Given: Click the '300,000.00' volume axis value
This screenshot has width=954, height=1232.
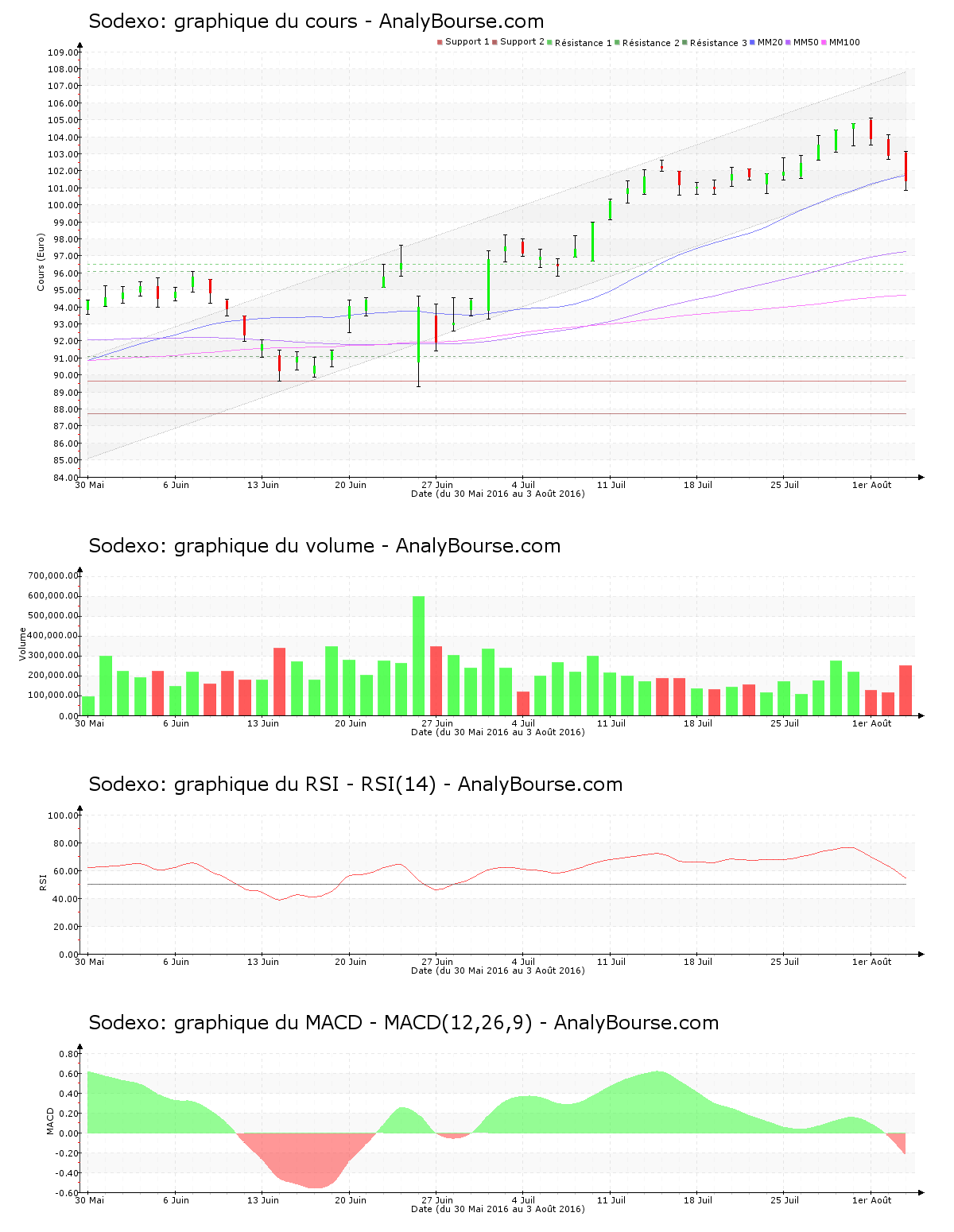Looking at the screenshot, I should click(x=53, y=656).
